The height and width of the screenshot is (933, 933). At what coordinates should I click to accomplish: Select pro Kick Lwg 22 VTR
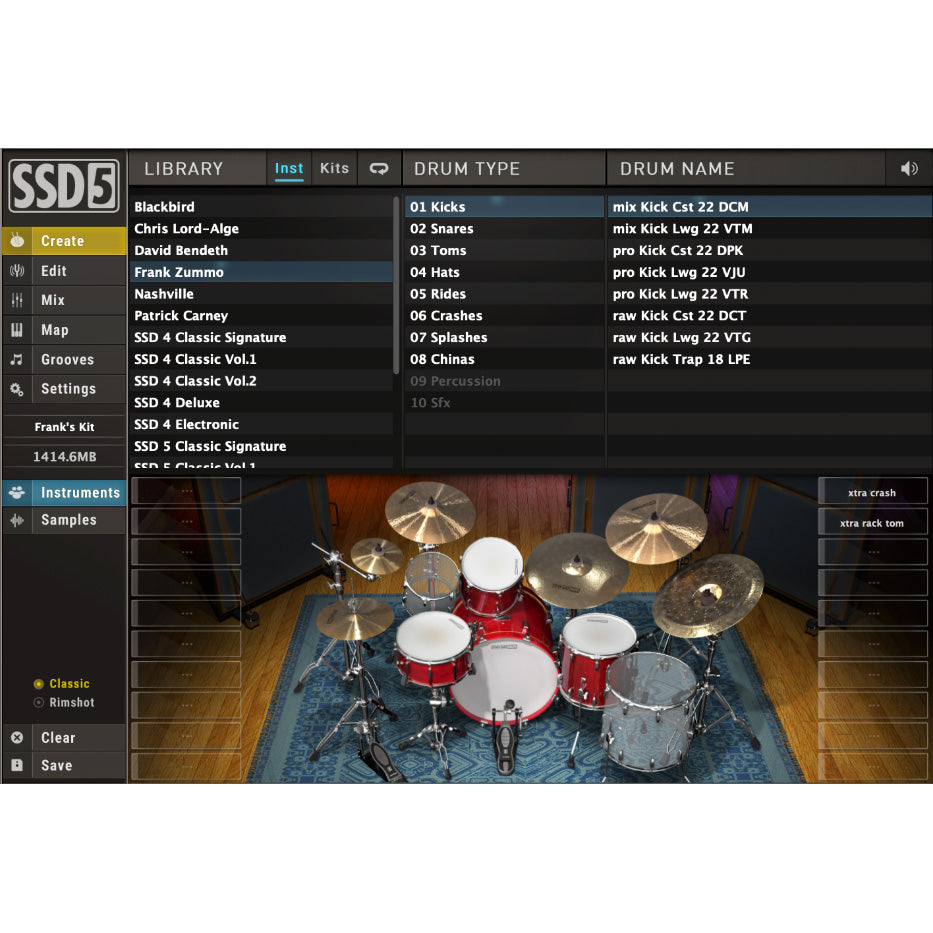coord(769,294)
